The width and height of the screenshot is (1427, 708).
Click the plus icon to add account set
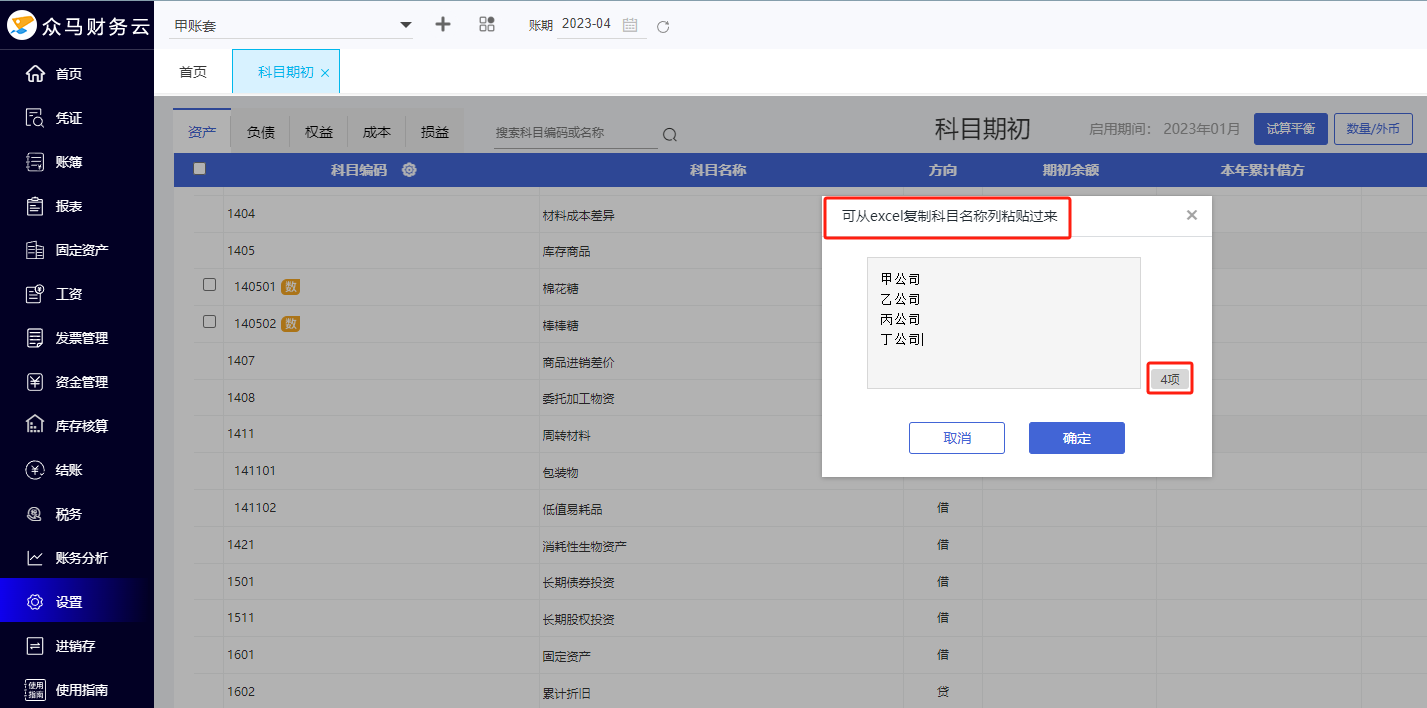click(x=443, y=25)
